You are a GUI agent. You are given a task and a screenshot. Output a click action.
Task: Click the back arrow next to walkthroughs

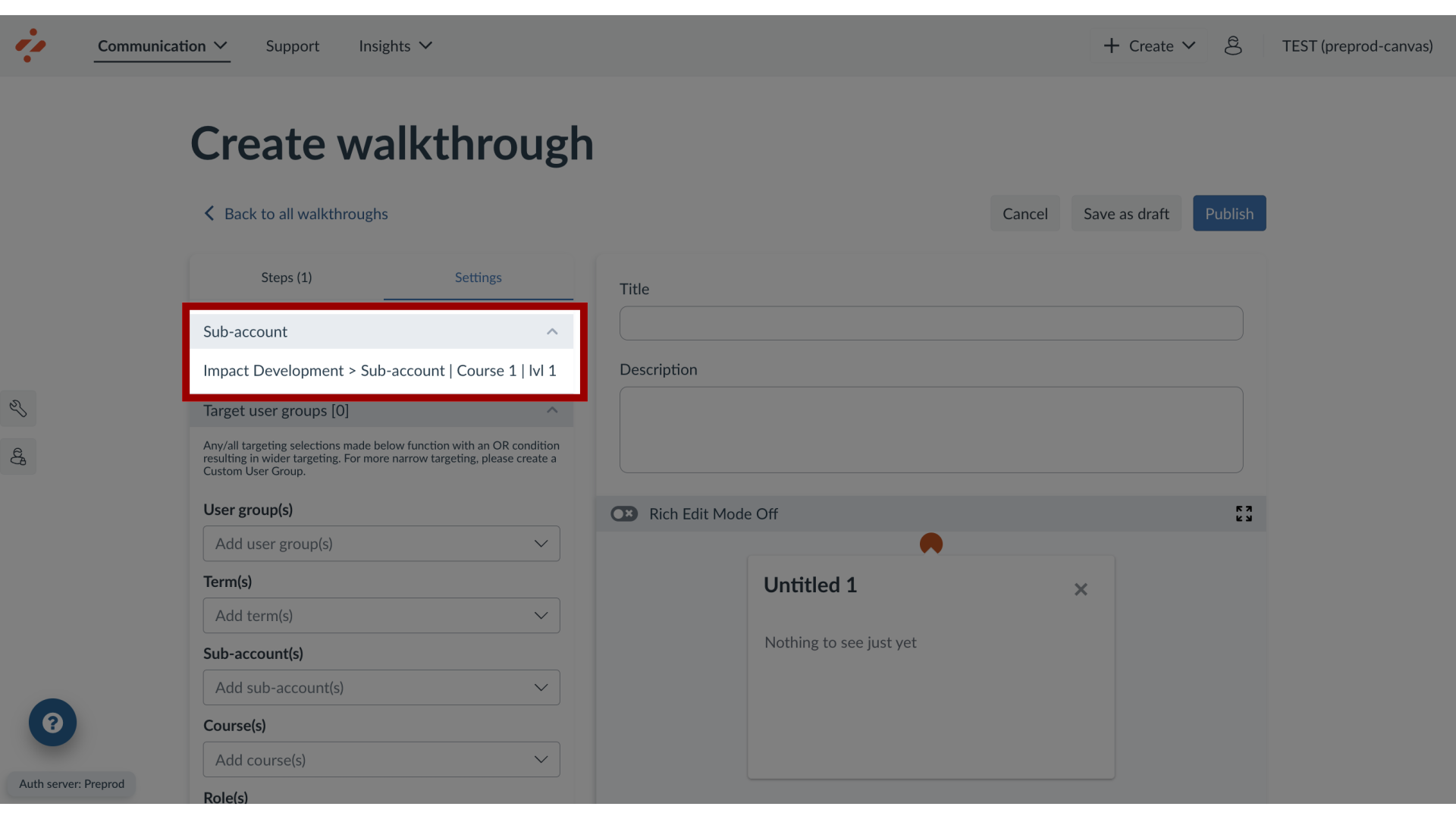pyautogui.click(x=209, y=213)
